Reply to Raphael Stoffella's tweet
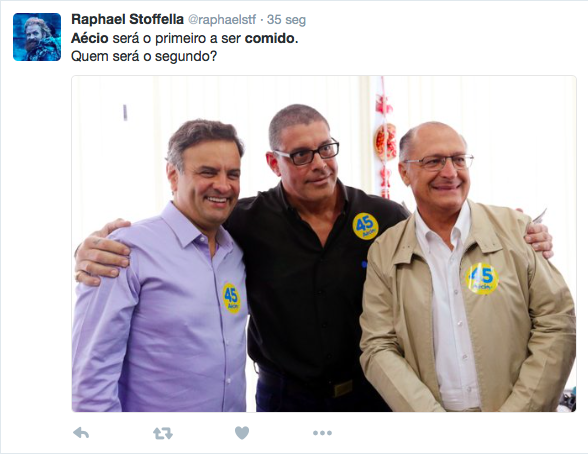 click(x=81, y=433)
